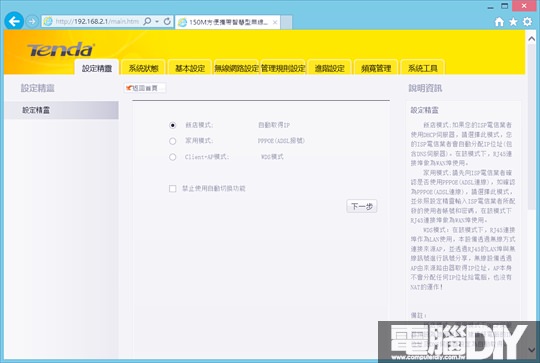Click the vertical scrollbar thumb
This screenshot has width=540, height=363.
coord(531,127)
